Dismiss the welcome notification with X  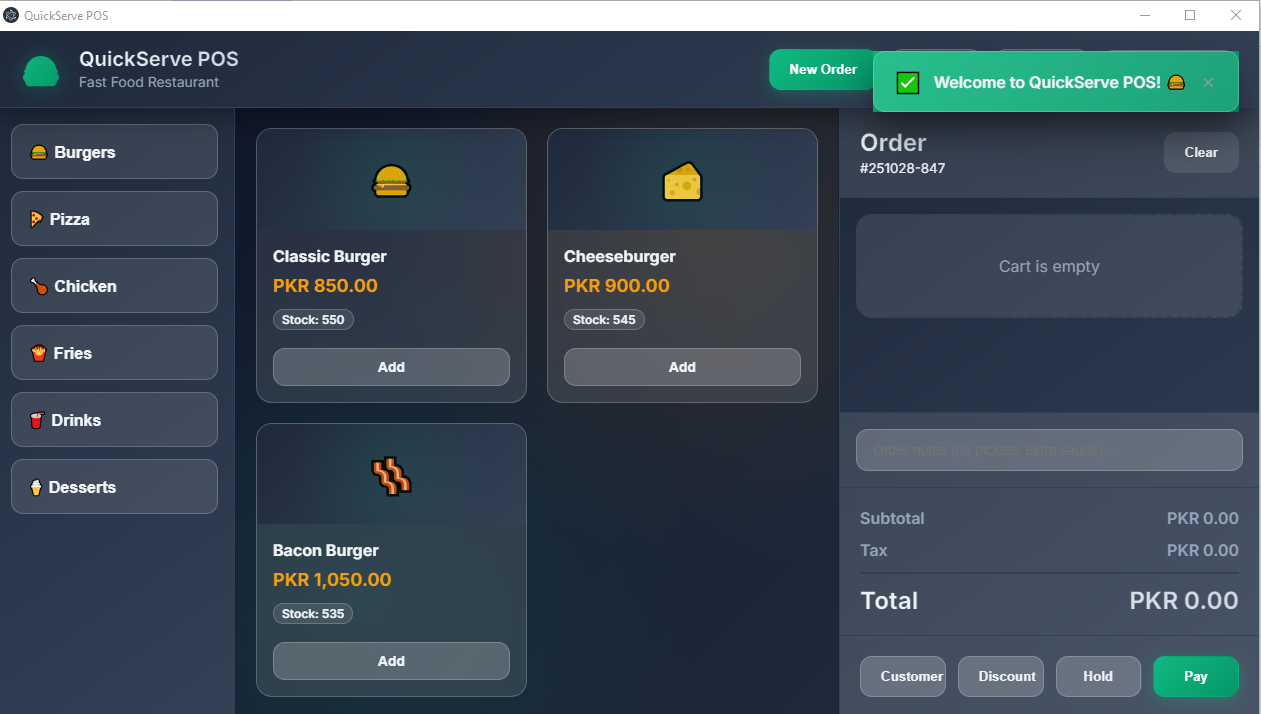[x=1208, y=82]
